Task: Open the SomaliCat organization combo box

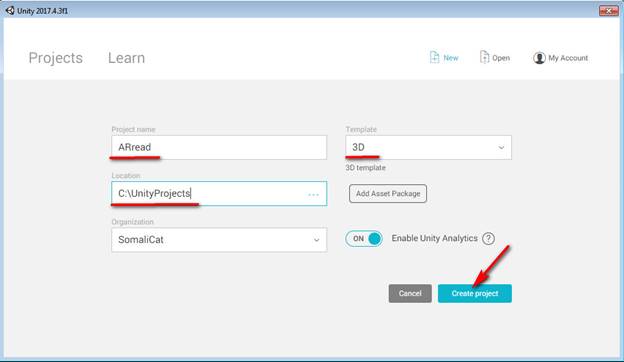Action: (x=219, y=240)
